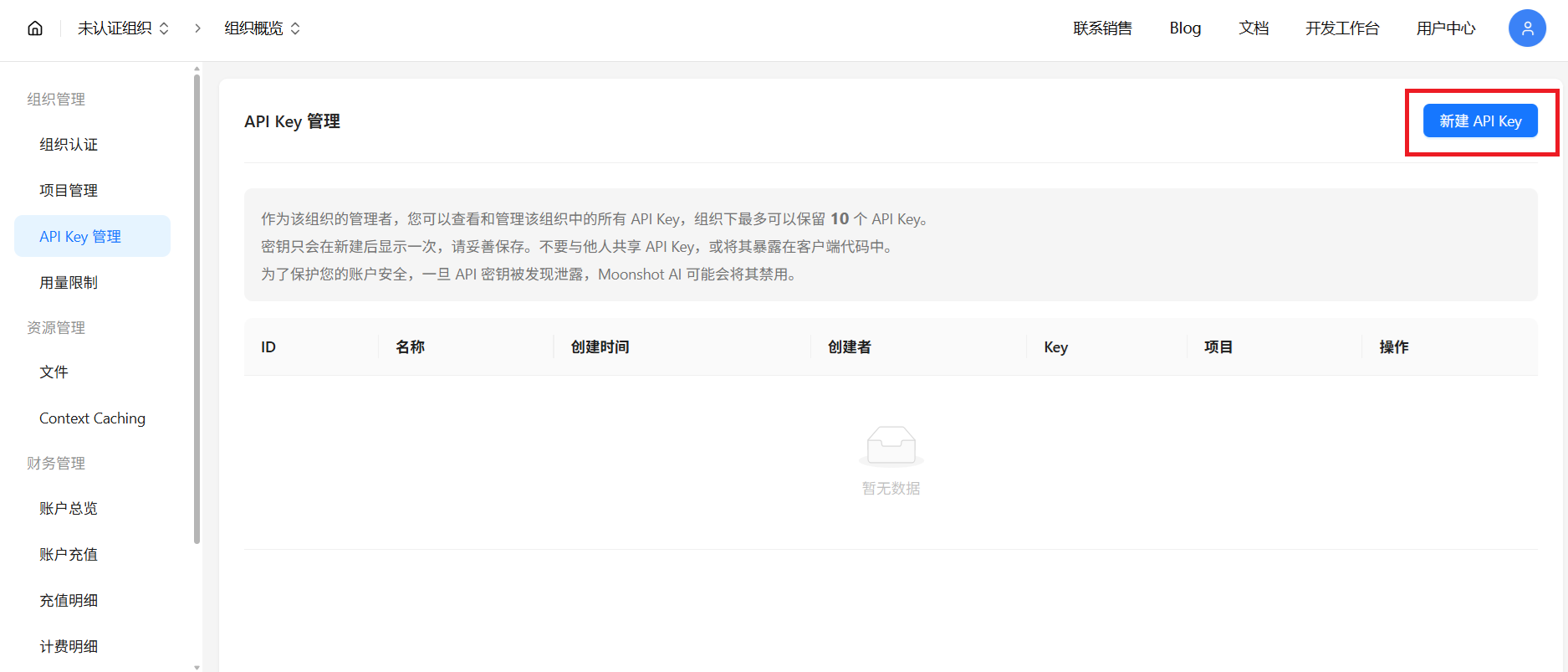
Task: Open 用户中心 in the top navigation
Action: [1446, 28]
